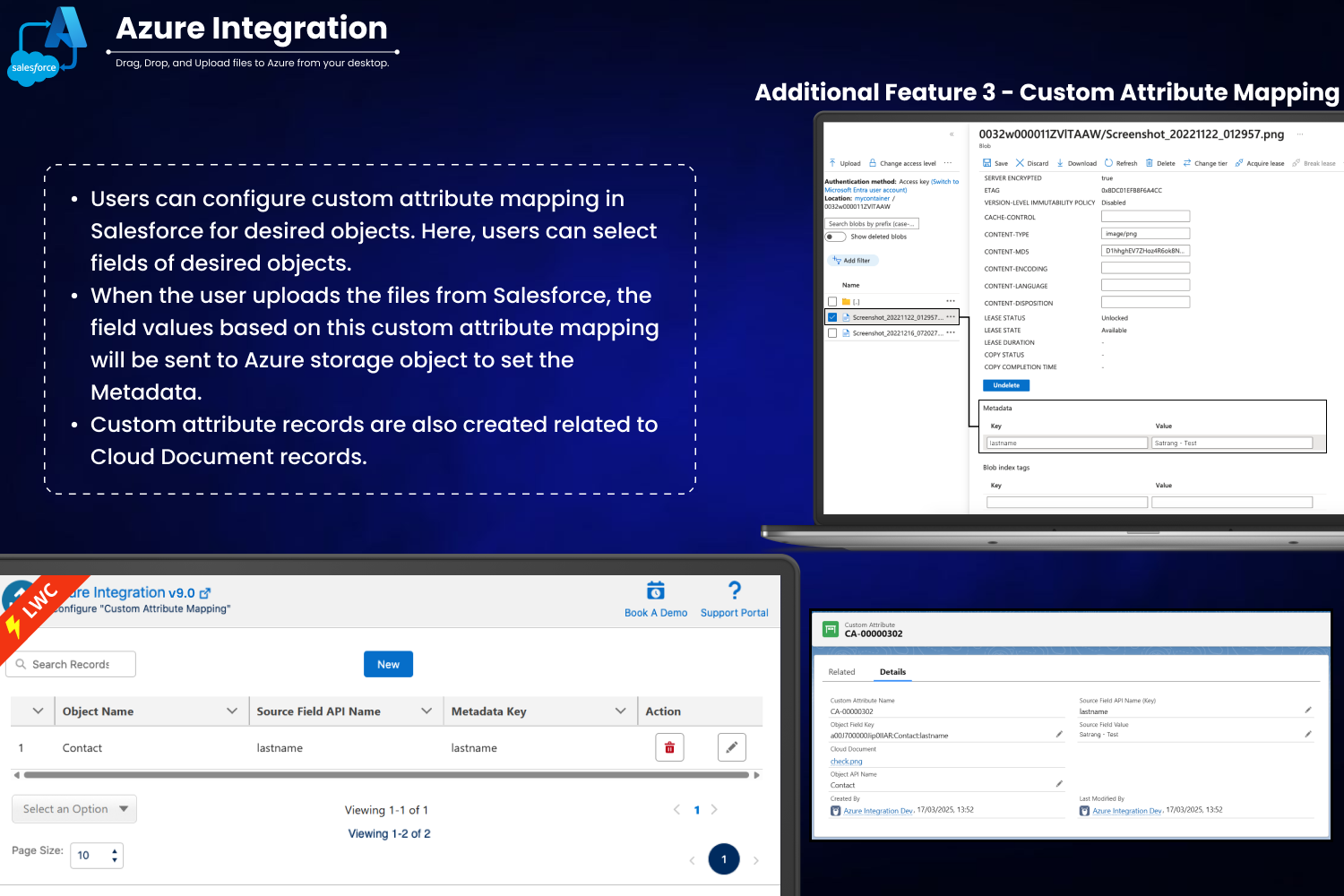
Task: Download the blob from Azure toolbar
Action: (1076, 163)
